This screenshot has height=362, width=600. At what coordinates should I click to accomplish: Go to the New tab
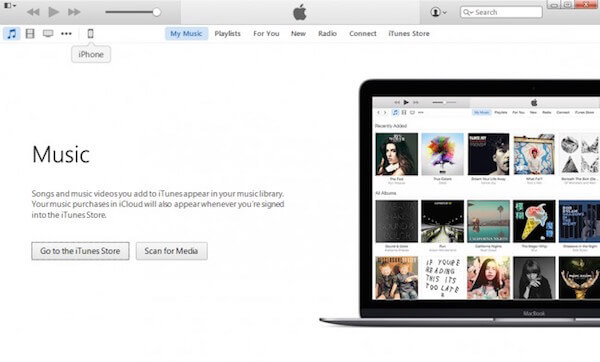[x=298, y=34]
